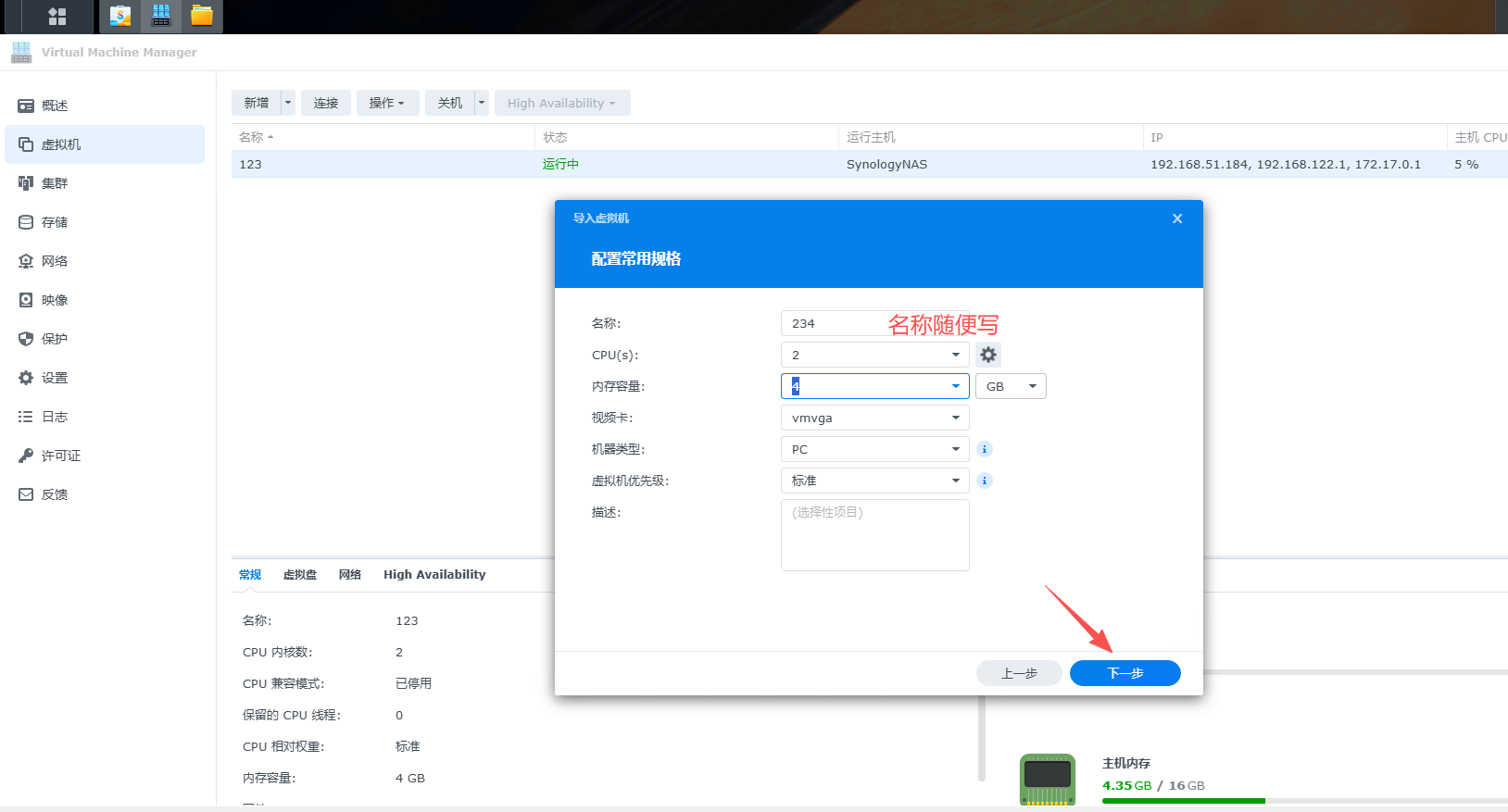Click the Virtual Machine Manager title icon

pos(21,53)
